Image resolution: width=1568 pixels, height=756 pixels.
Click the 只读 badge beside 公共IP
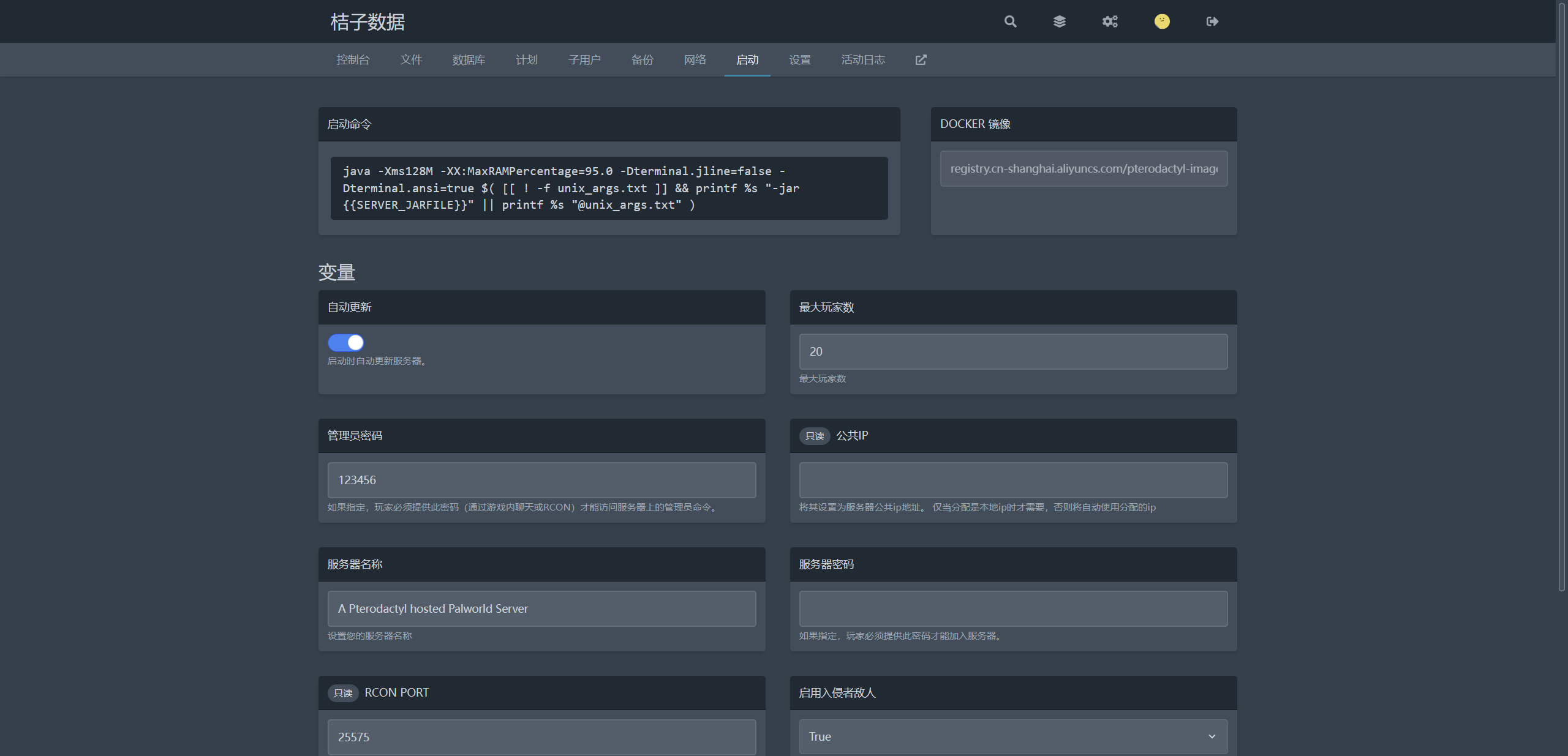click(x=814, y=436)
